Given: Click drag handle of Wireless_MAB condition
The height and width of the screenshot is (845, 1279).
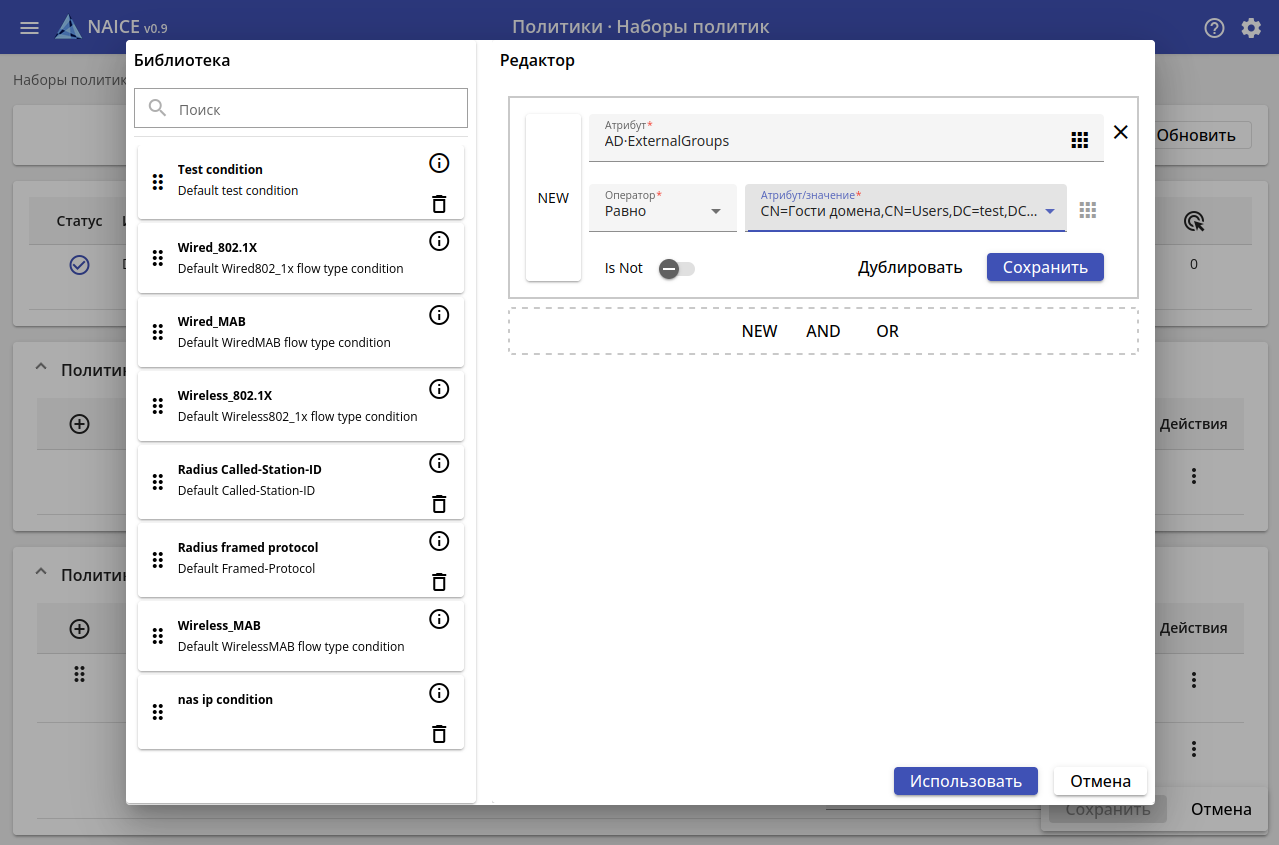Looking at the screenshot, I should [x=157, y=636].
